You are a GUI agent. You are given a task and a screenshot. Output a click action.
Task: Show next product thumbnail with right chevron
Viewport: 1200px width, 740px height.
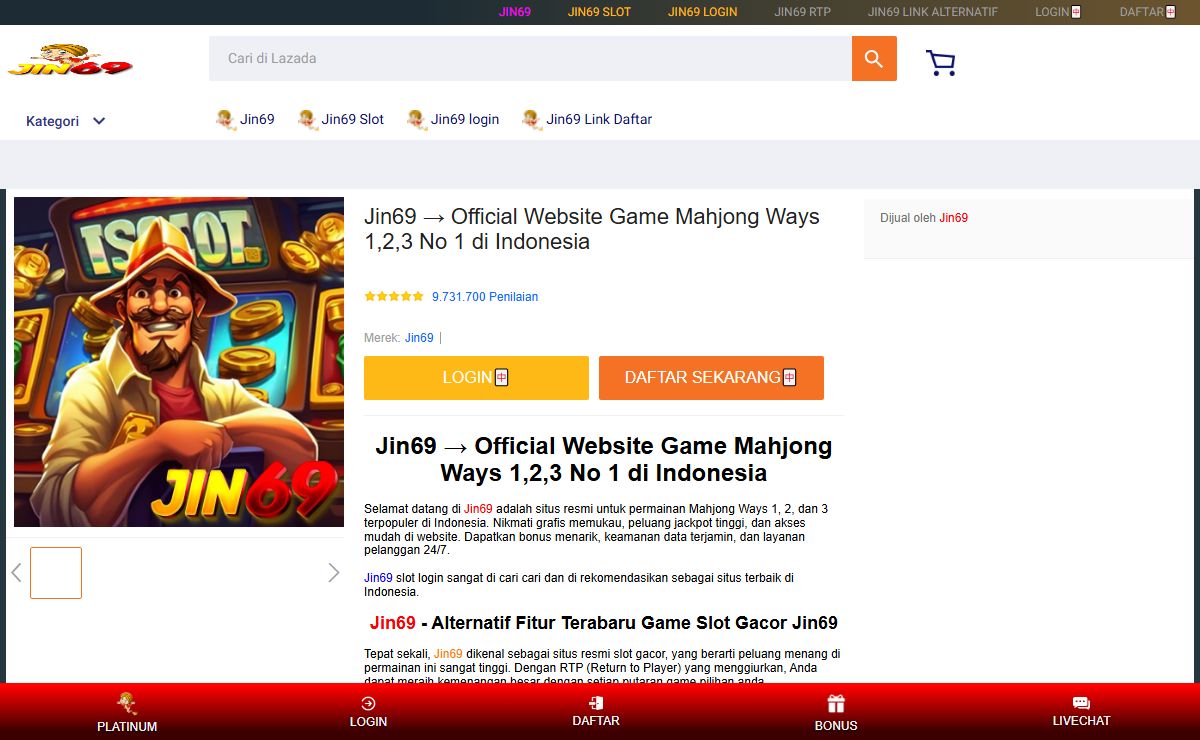pos(333,573)
